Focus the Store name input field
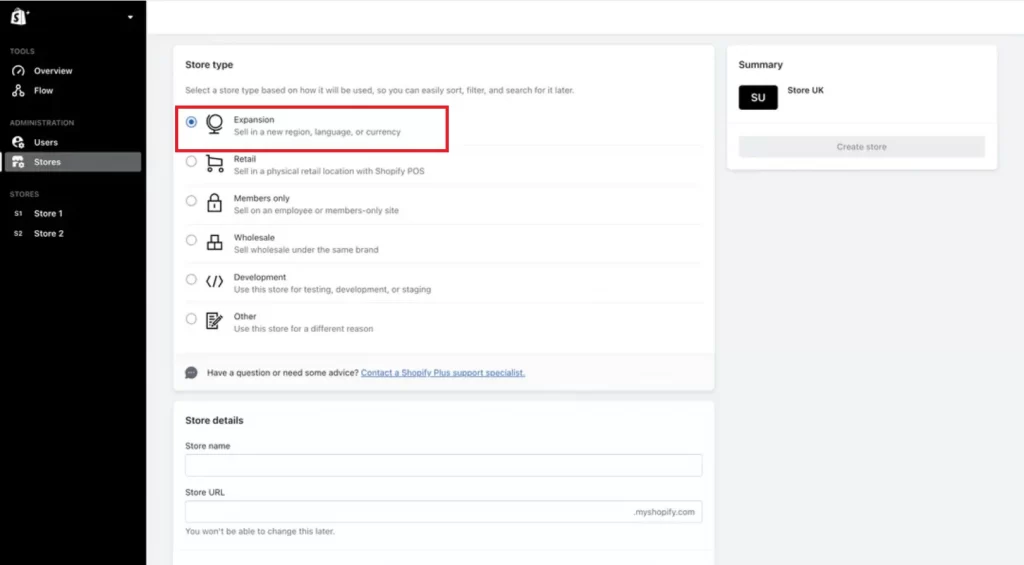Screen dimensions: 1024x565 (443, 465)
